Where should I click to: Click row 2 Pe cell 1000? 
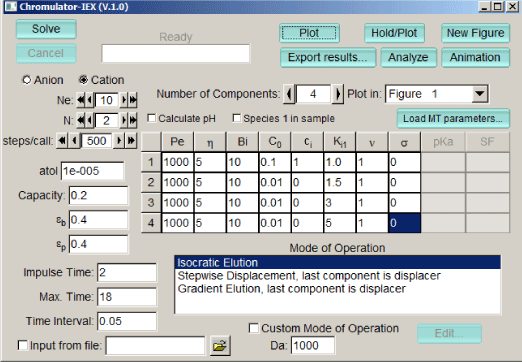[x=177, y=182]
